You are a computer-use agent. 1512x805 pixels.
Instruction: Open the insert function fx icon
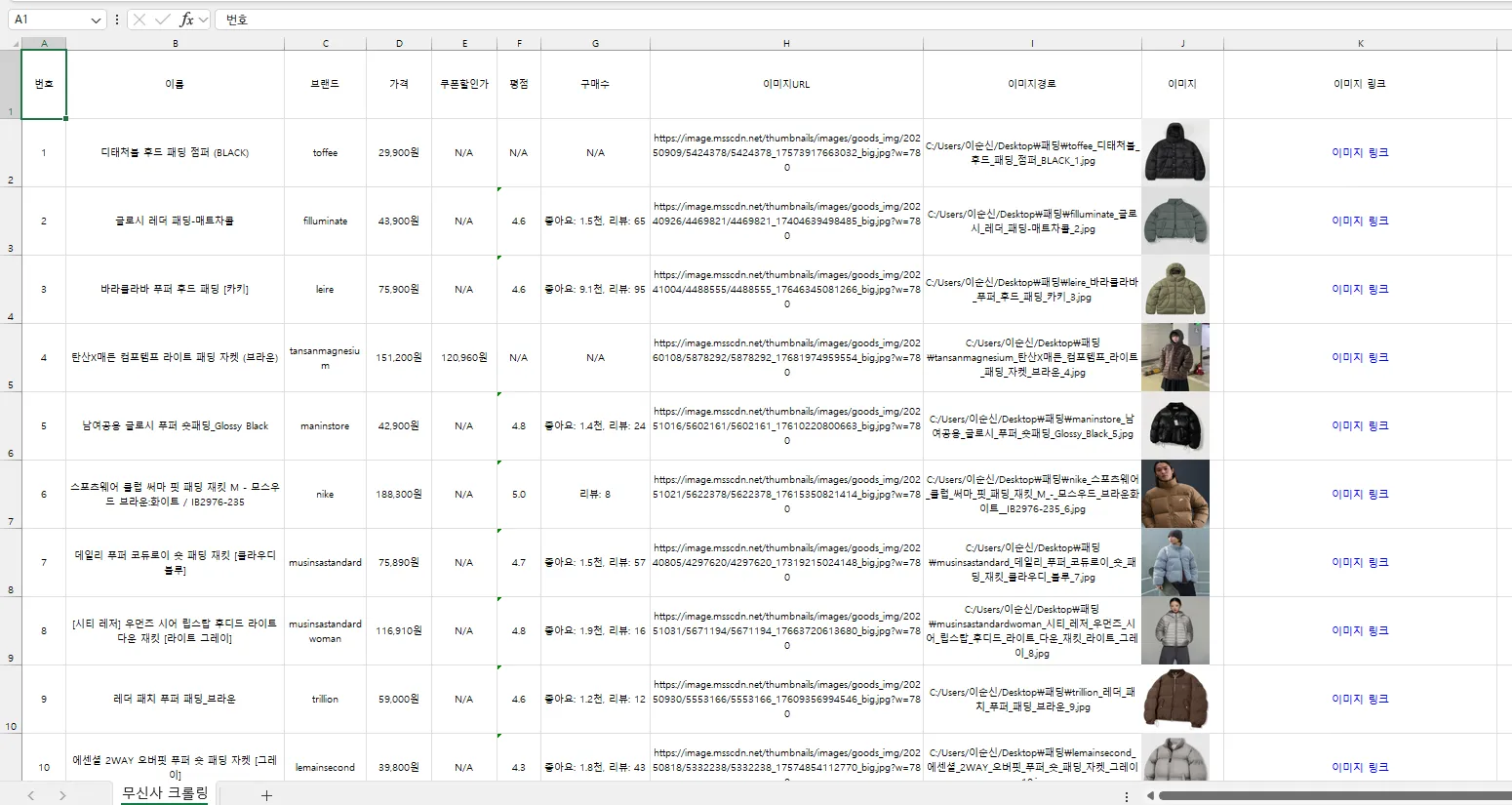point(186,20)
